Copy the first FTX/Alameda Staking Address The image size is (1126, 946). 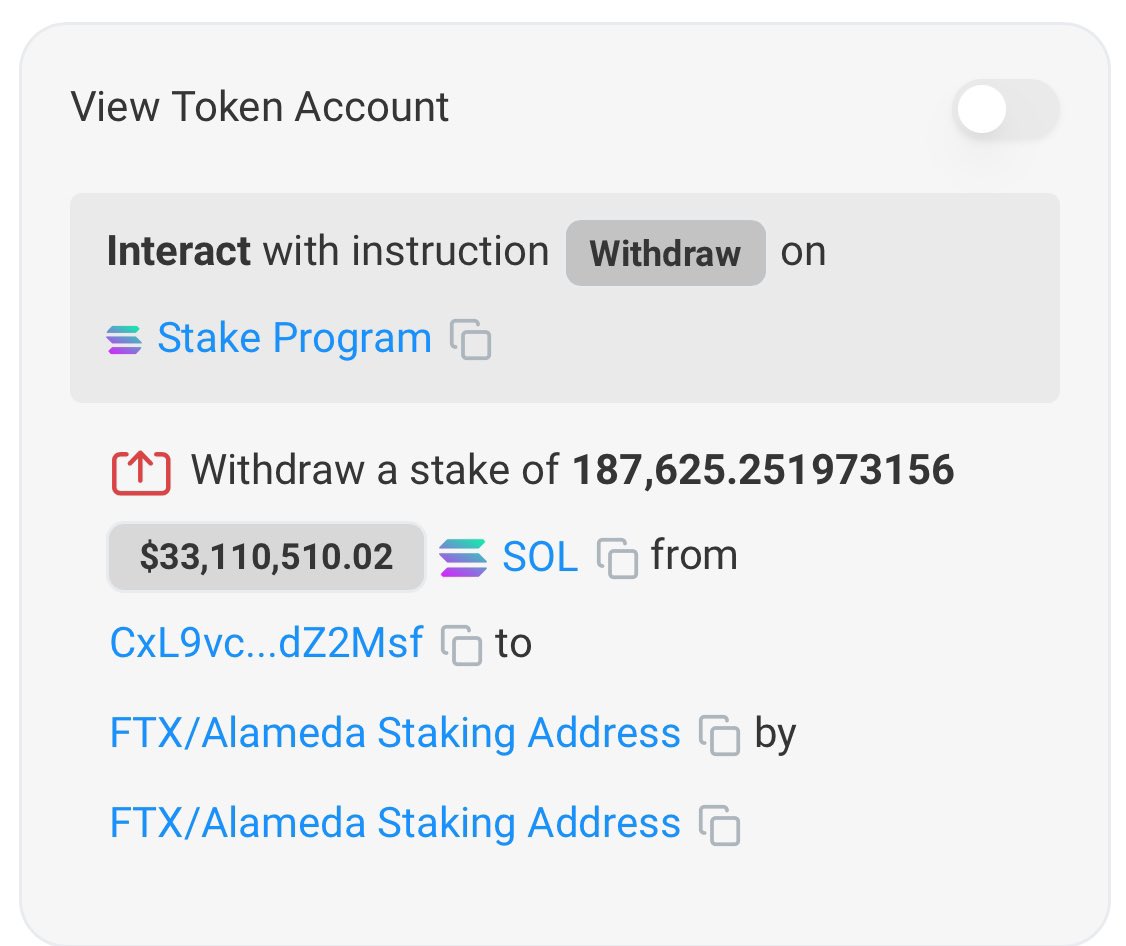[x=720, y=735]
